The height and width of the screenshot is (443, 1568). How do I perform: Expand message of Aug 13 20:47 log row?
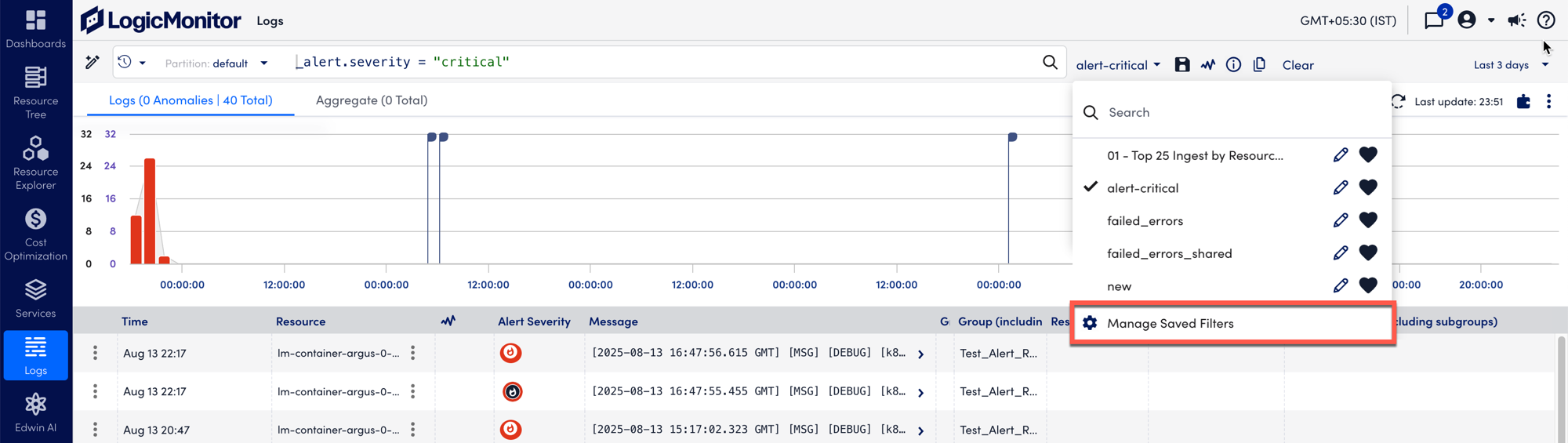[x=921, y=430]
